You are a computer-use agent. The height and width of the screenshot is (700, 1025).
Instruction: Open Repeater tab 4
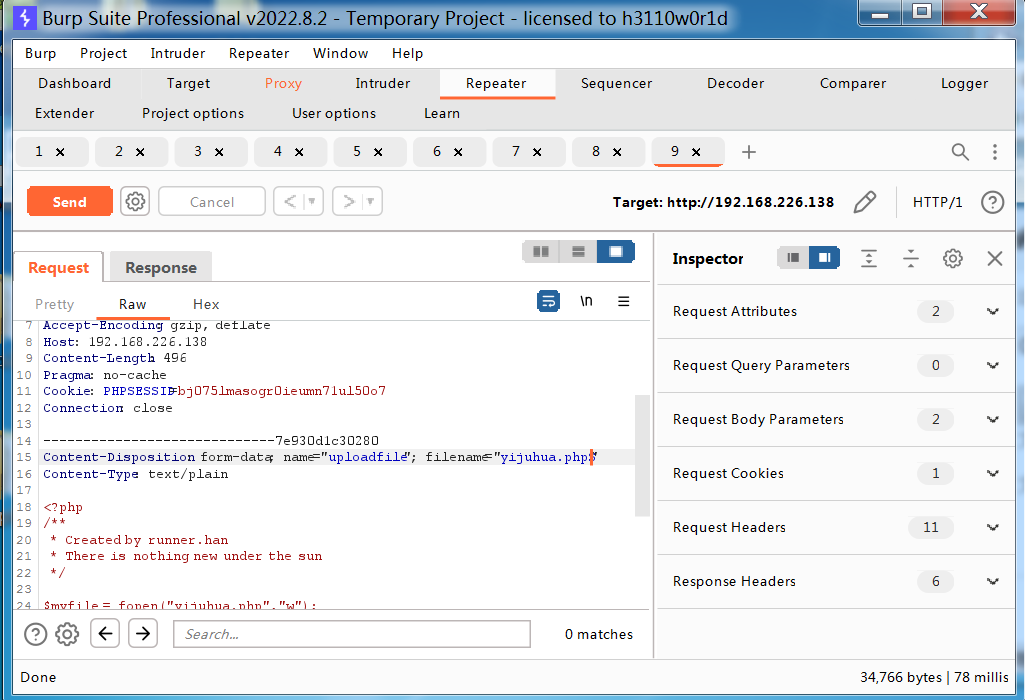(278, 152)
